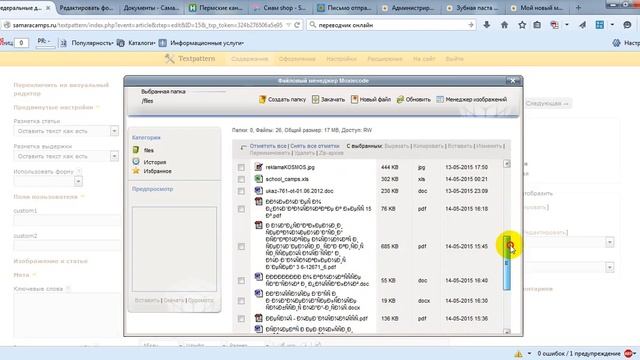640x360 pixels.
Task: Click the search go arrow icon
Action: tap(471, 25)
